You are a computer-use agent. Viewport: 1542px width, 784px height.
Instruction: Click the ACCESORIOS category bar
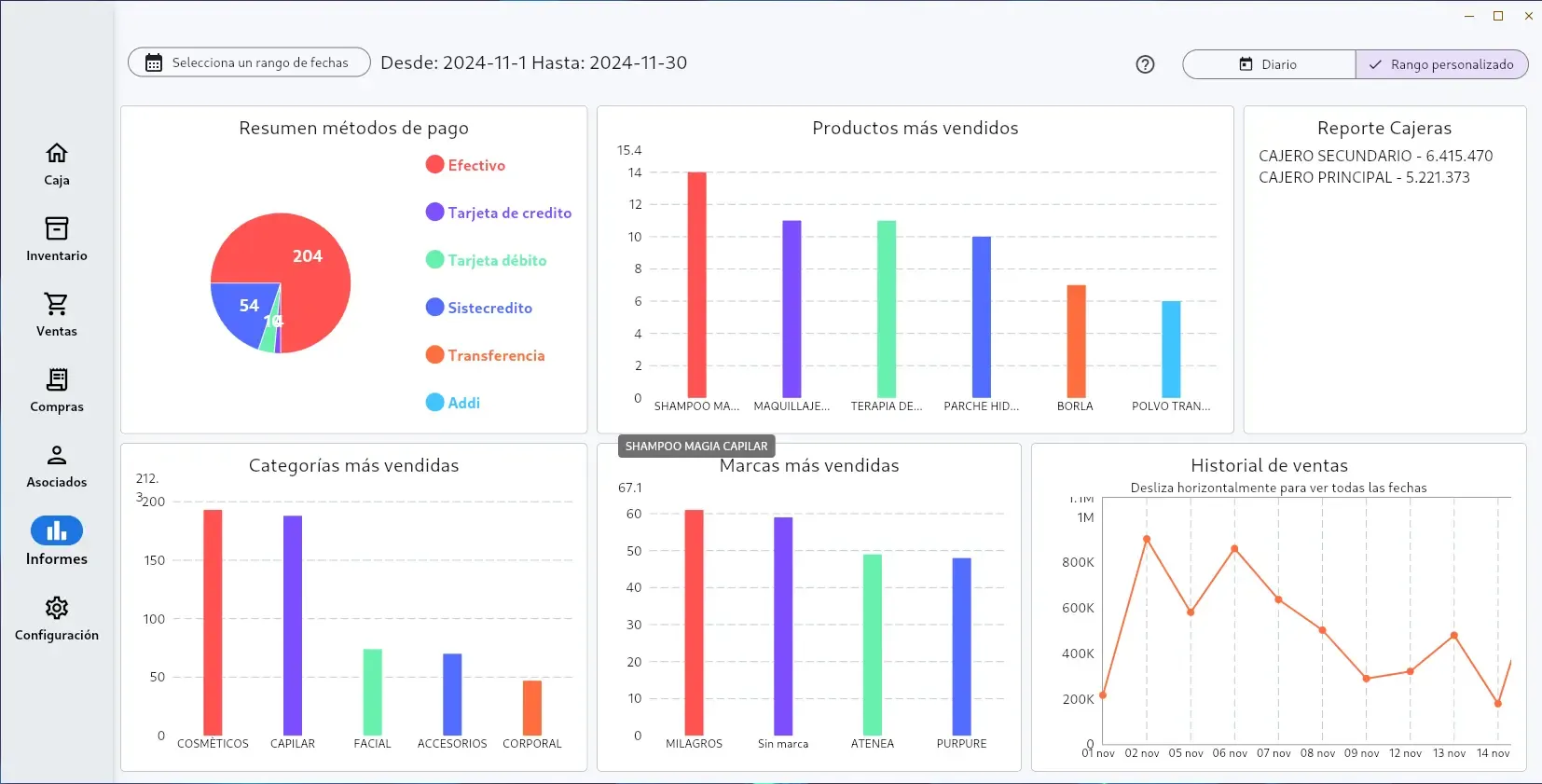click(x=452, y=695)
